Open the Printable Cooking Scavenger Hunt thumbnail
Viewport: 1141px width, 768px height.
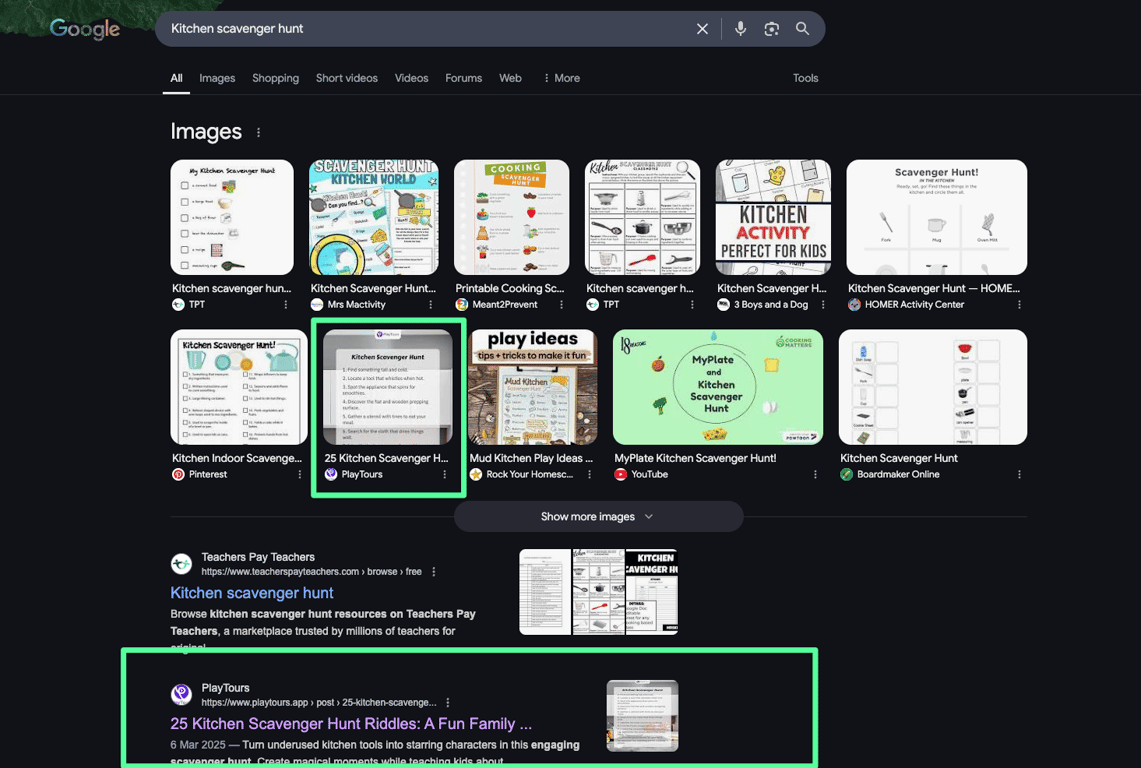click(x=512, y=217)
